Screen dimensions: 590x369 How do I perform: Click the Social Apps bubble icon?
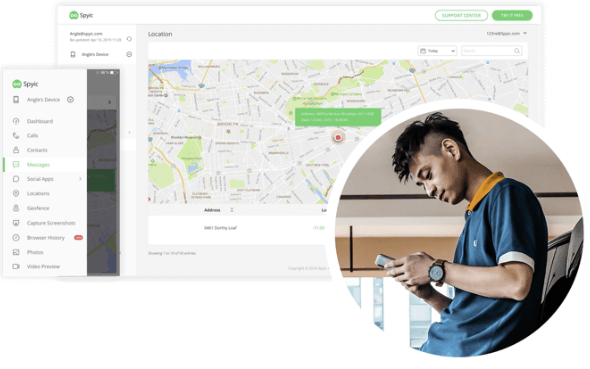pyautogui.click(x=16, y=179)
